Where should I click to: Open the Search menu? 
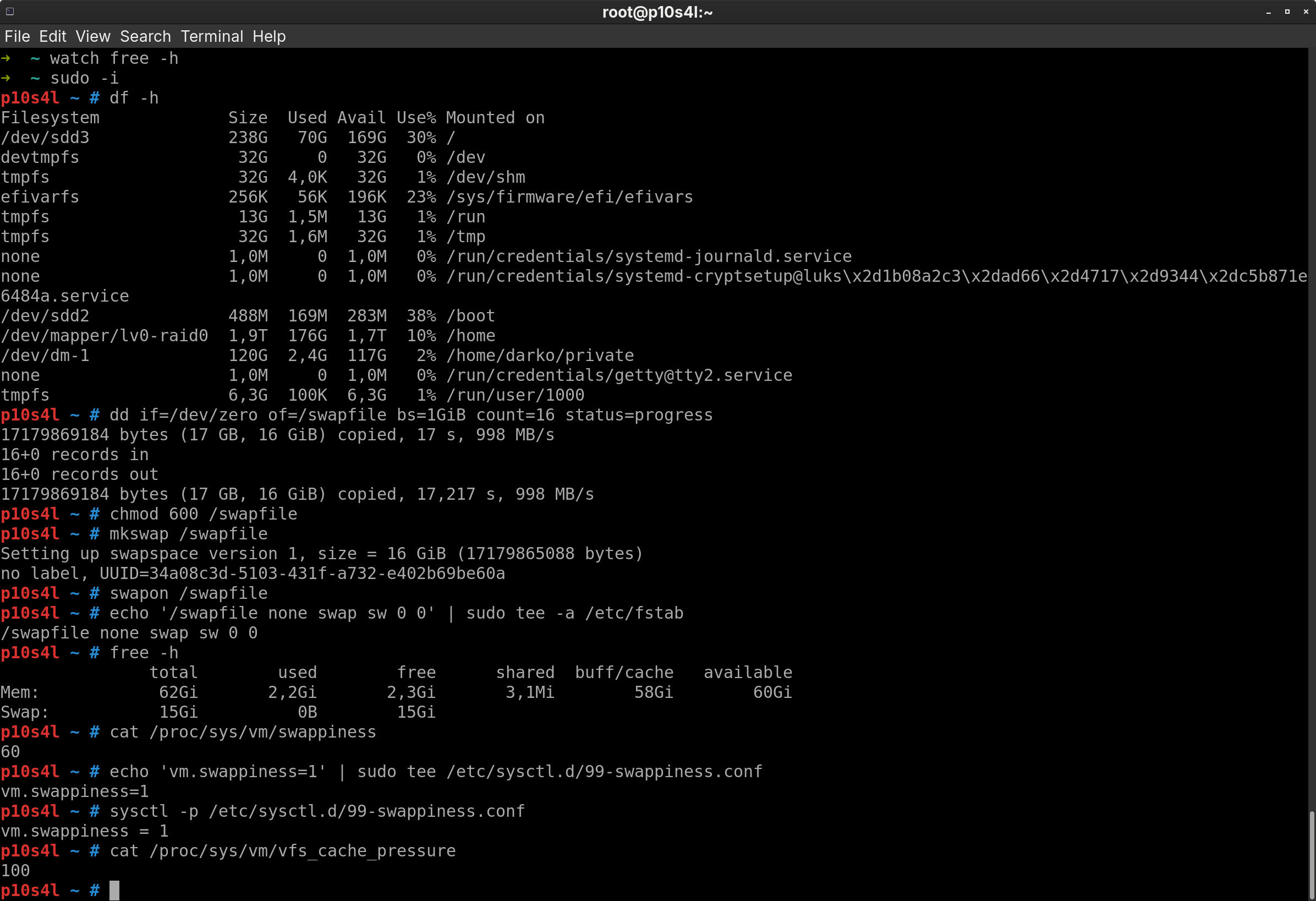point(145,36)
